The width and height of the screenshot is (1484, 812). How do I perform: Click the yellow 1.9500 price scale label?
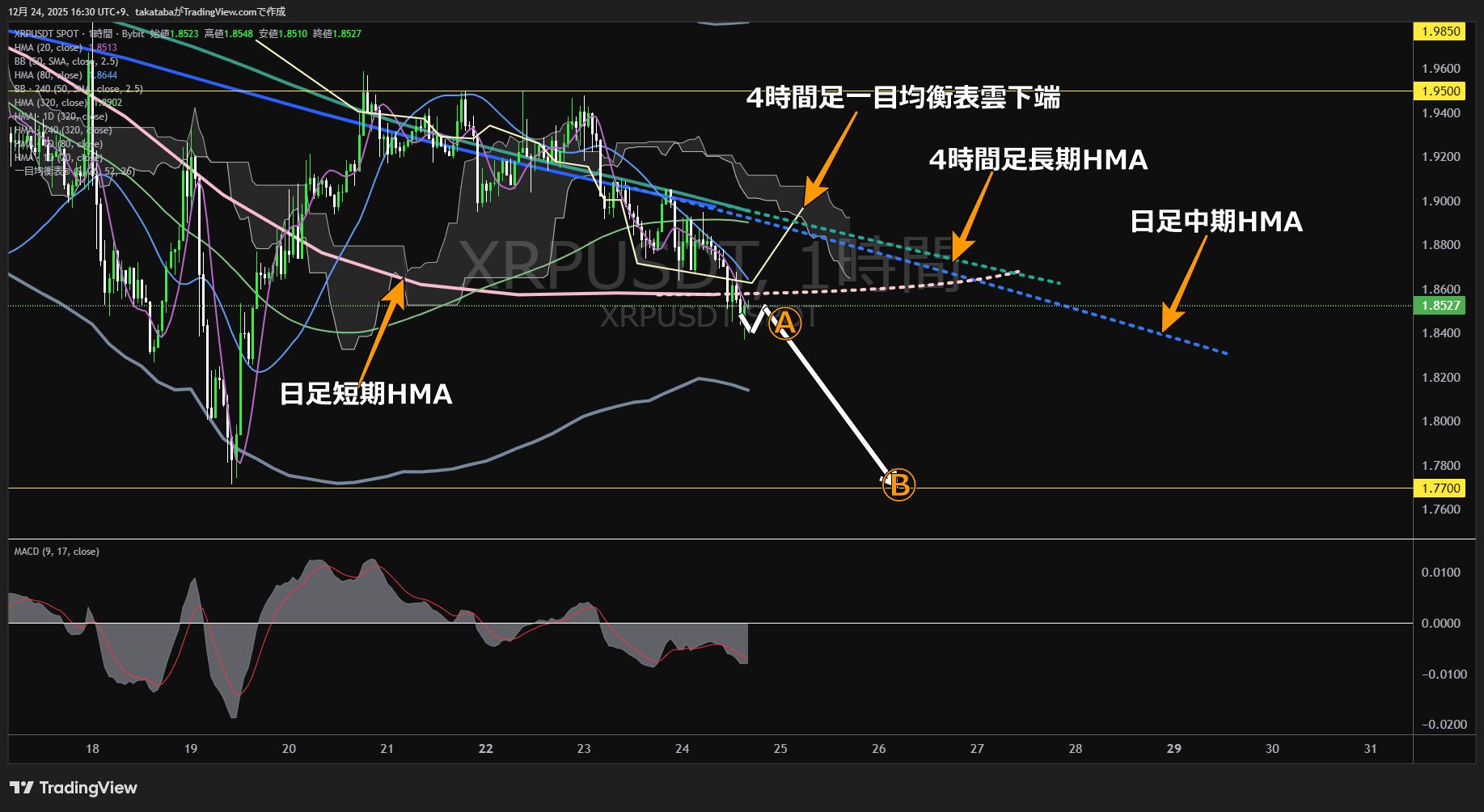click(1441, 91)
